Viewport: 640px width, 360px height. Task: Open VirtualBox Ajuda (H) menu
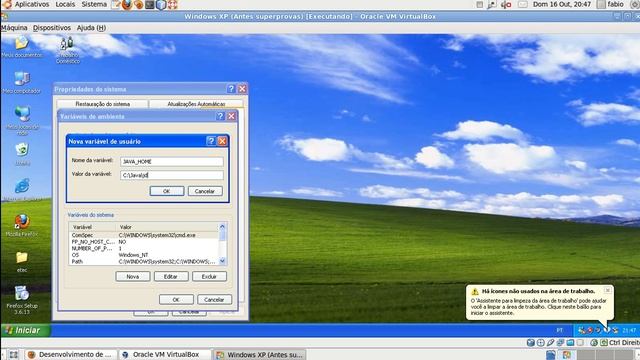pos(91,28)
